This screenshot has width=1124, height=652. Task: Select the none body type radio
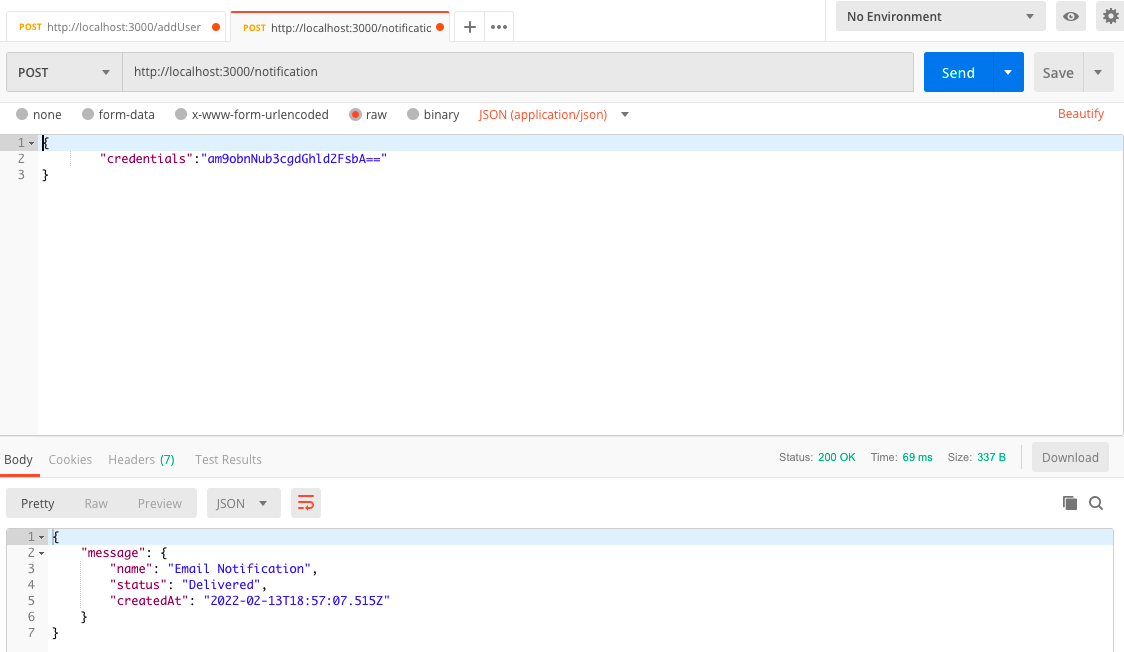(22, 114)
